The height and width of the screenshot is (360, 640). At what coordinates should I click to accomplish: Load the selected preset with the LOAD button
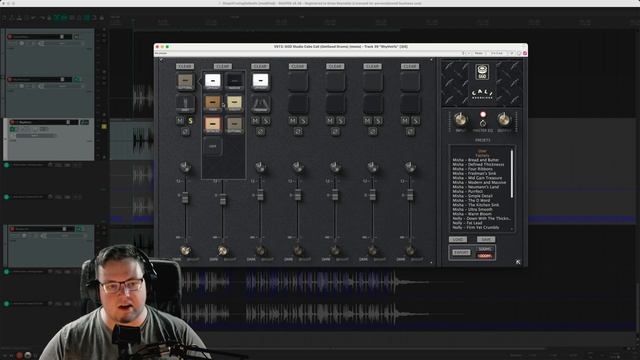458,240
